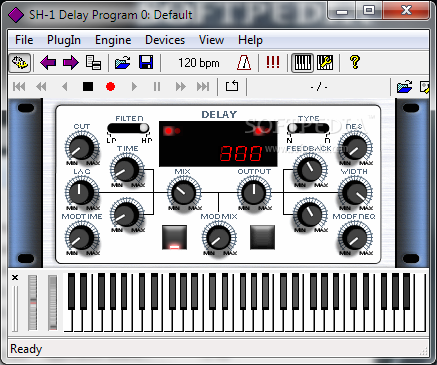The height and width of the screenshot is (365, 437).
Task: Click the rewind transport button
Action: pos(41,87)
